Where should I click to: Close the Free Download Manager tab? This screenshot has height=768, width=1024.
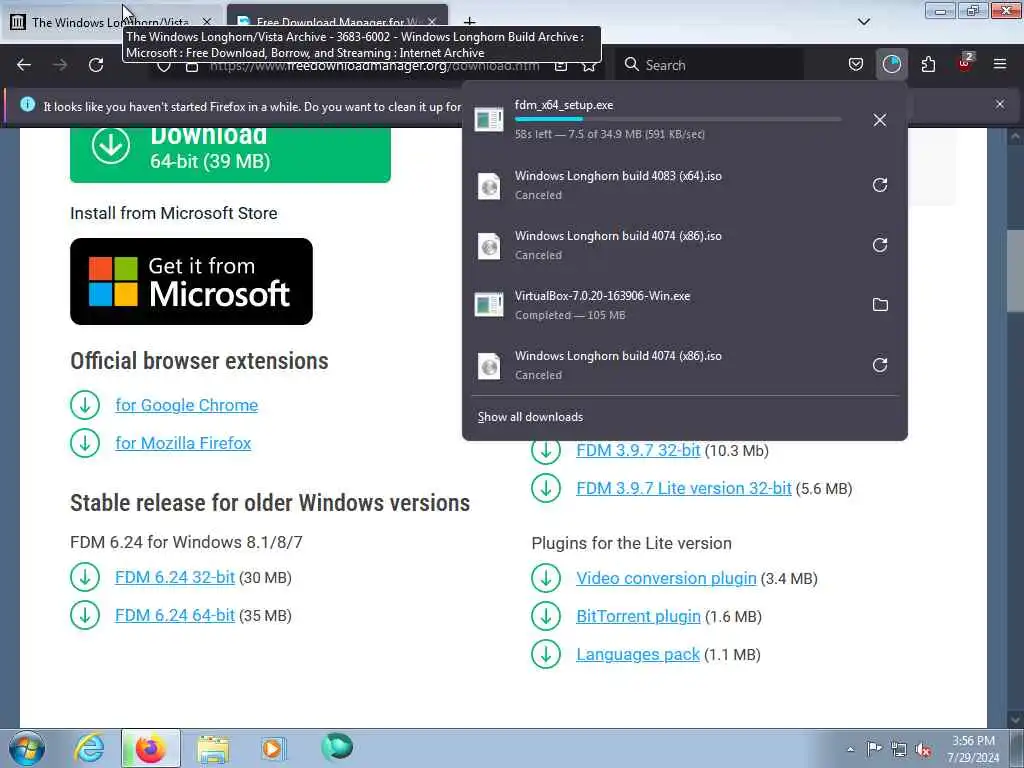432,22
